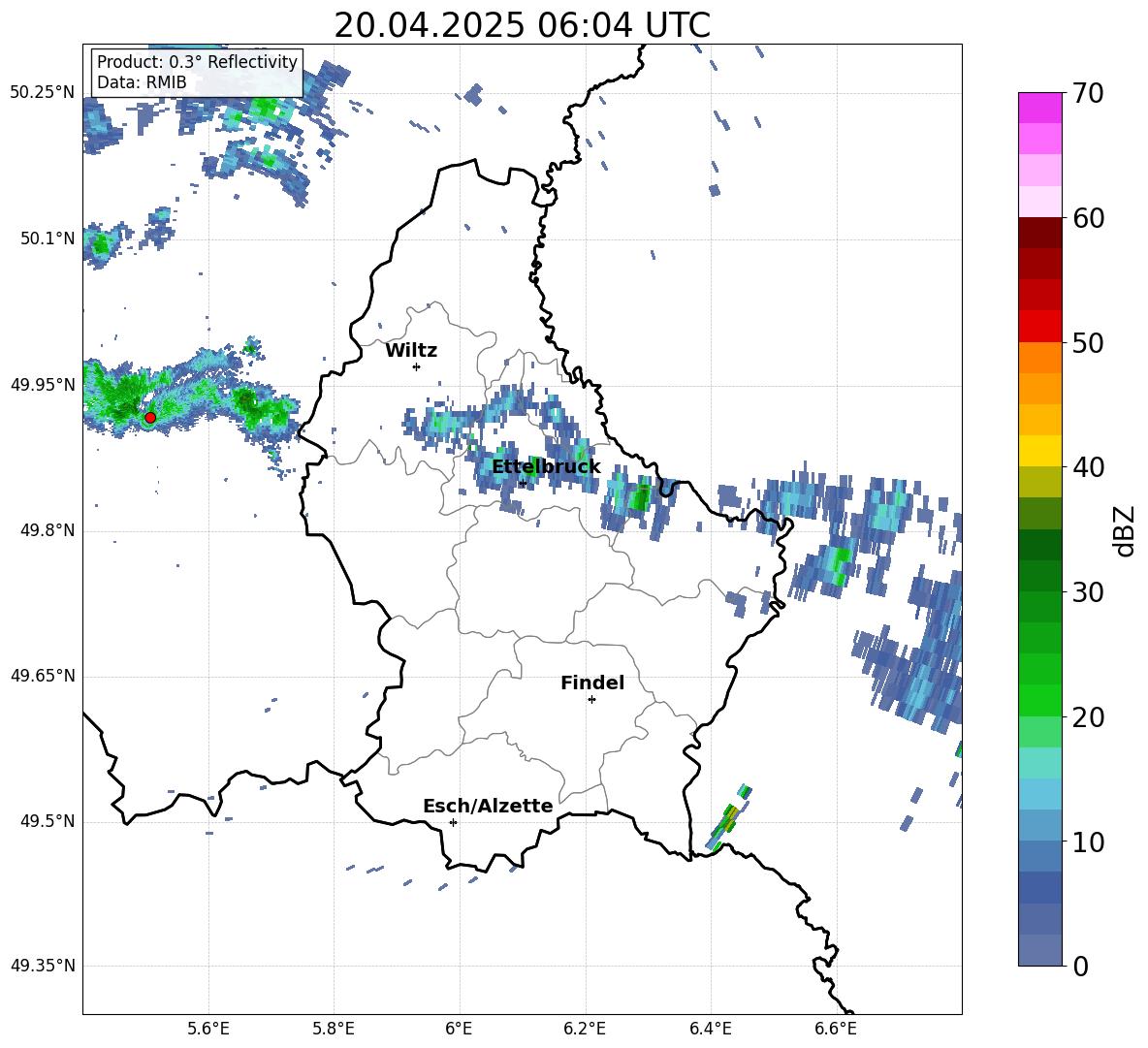Click the 40 tick label on colorbar

click(1088, 467)
